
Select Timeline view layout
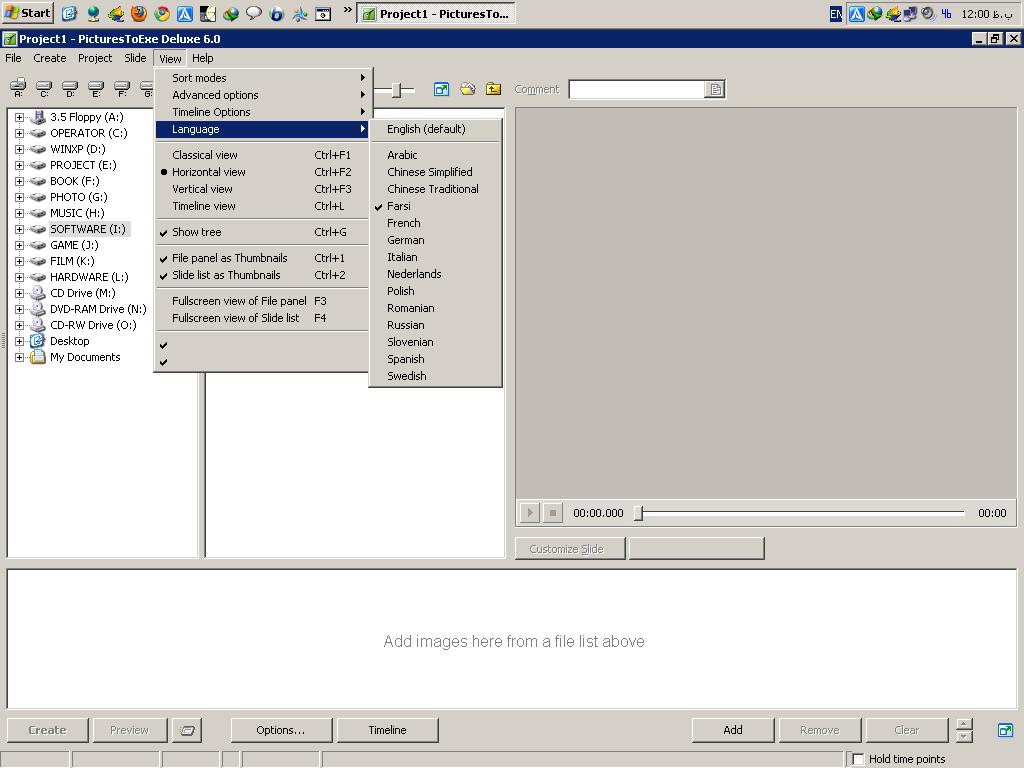261,206
